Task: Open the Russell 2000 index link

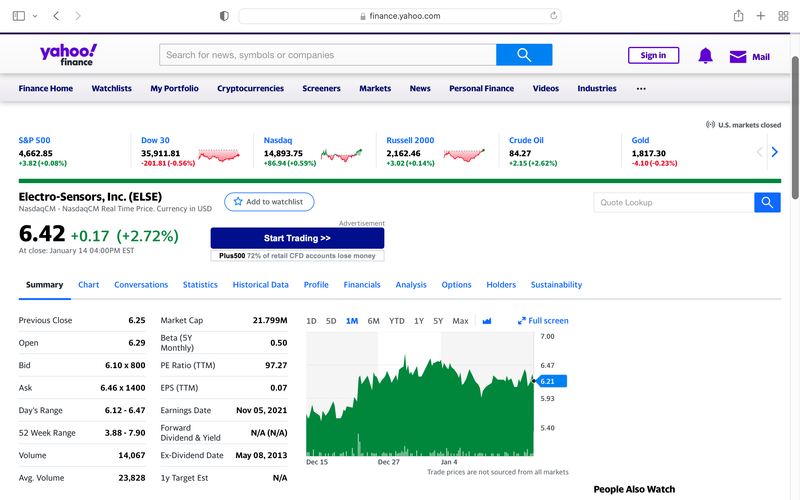Action: (x=410, y=140)
